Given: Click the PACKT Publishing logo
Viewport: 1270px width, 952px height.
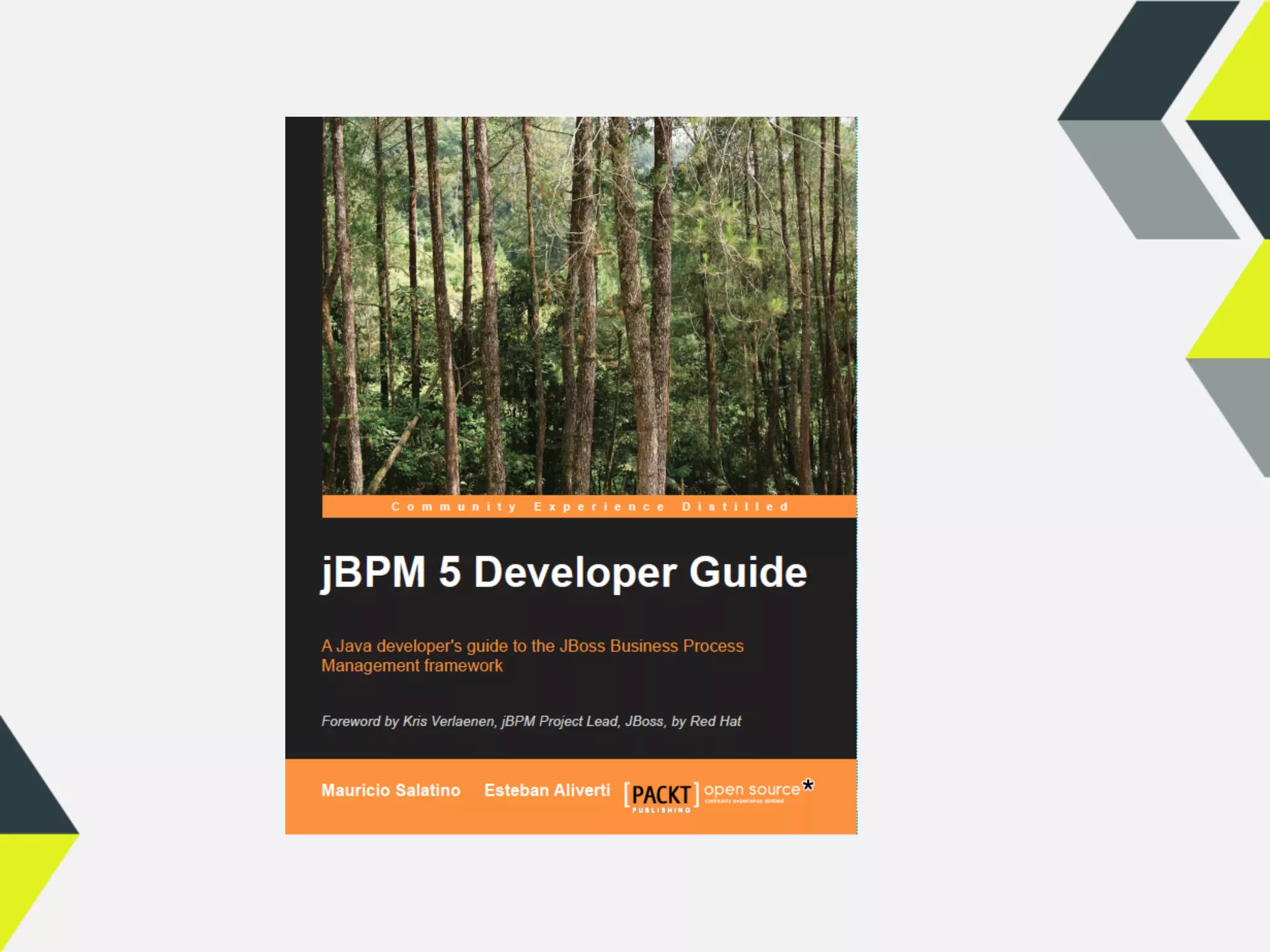Looking at the screenshot, I should click(x=661, y=796).
